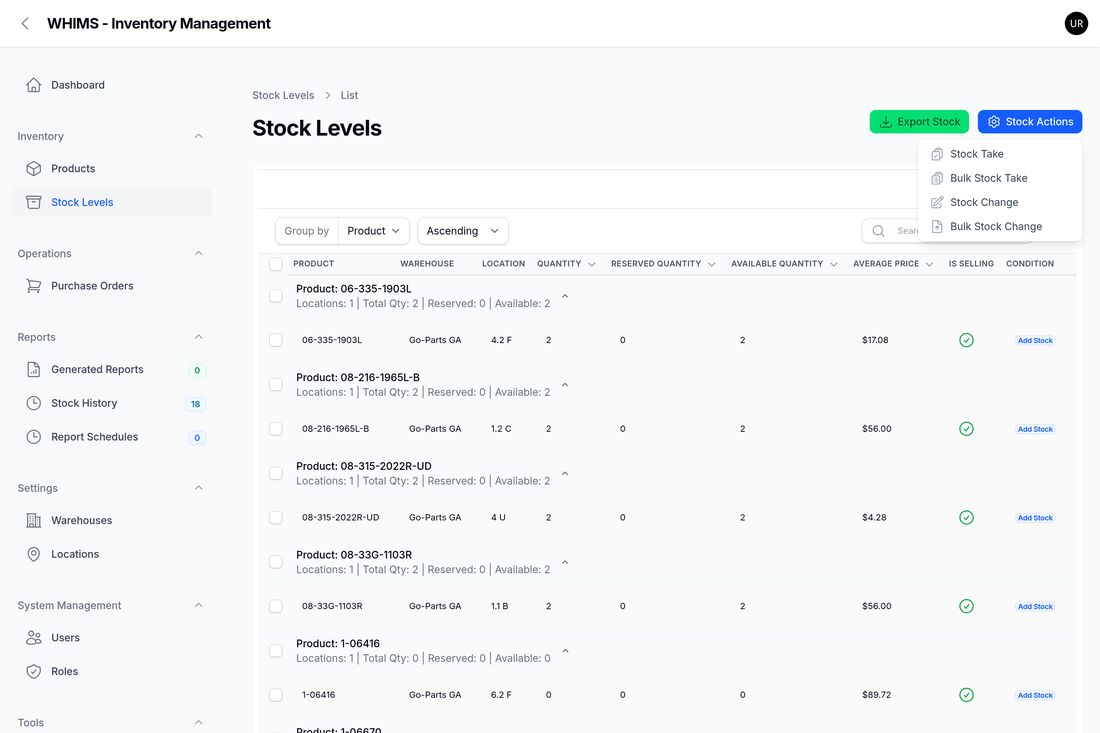Viewport: 1100px width, 733px height.
Task: Click the Bulk Stock Change file icon
Action: (937, 227)
